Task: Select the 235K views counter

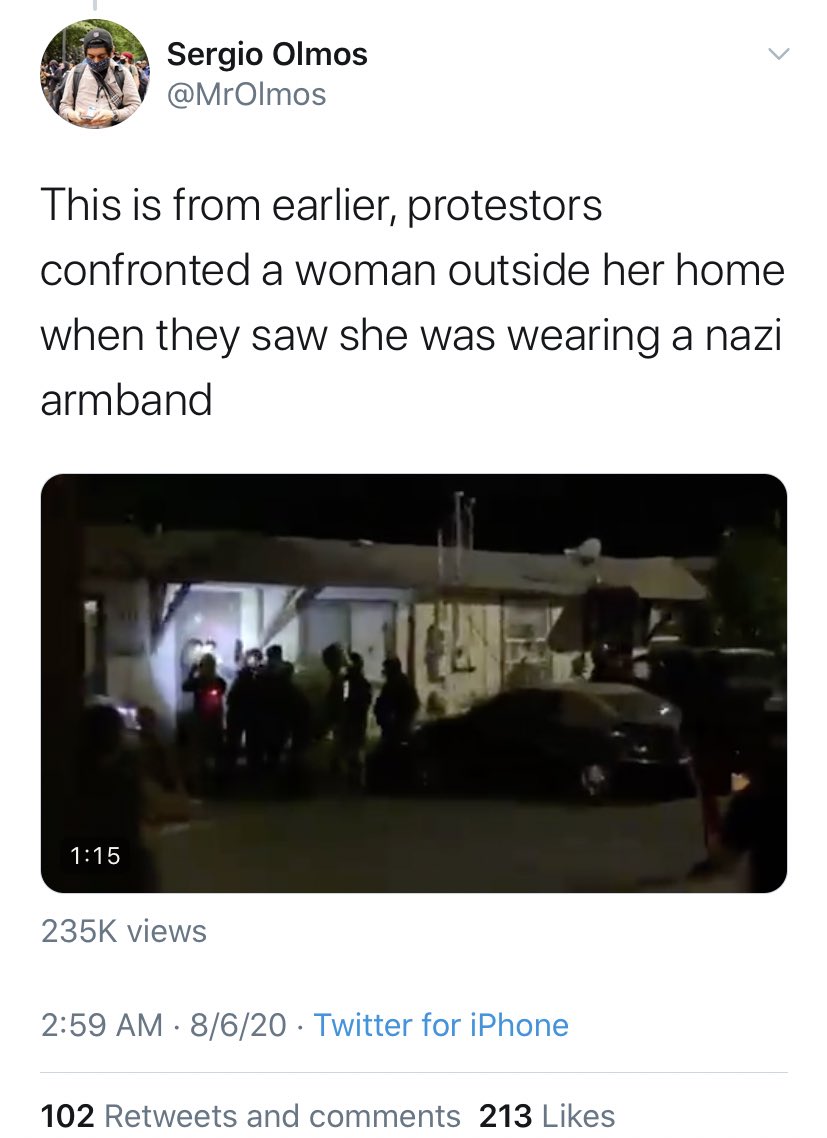Action: pyautogui.click(x=123, y=931)
